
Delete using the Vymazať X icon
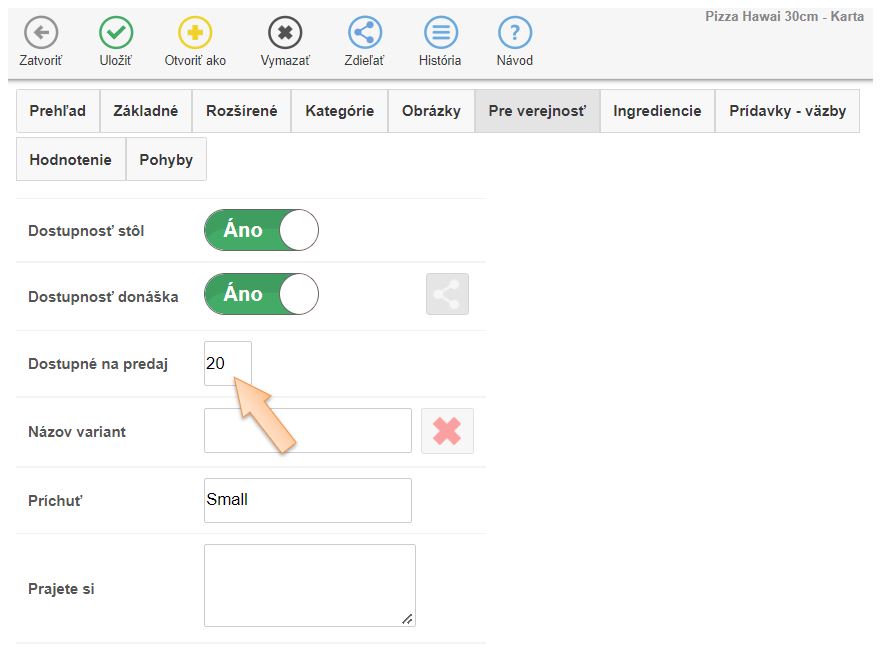coord(285,33)
